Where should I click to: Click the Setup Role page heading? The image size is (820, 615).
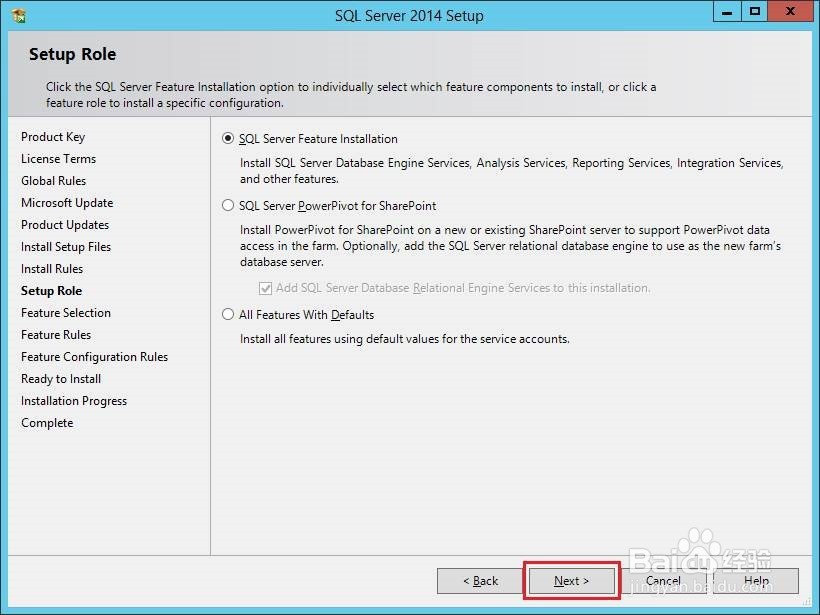pyautogui.click(x=73, y=54)
